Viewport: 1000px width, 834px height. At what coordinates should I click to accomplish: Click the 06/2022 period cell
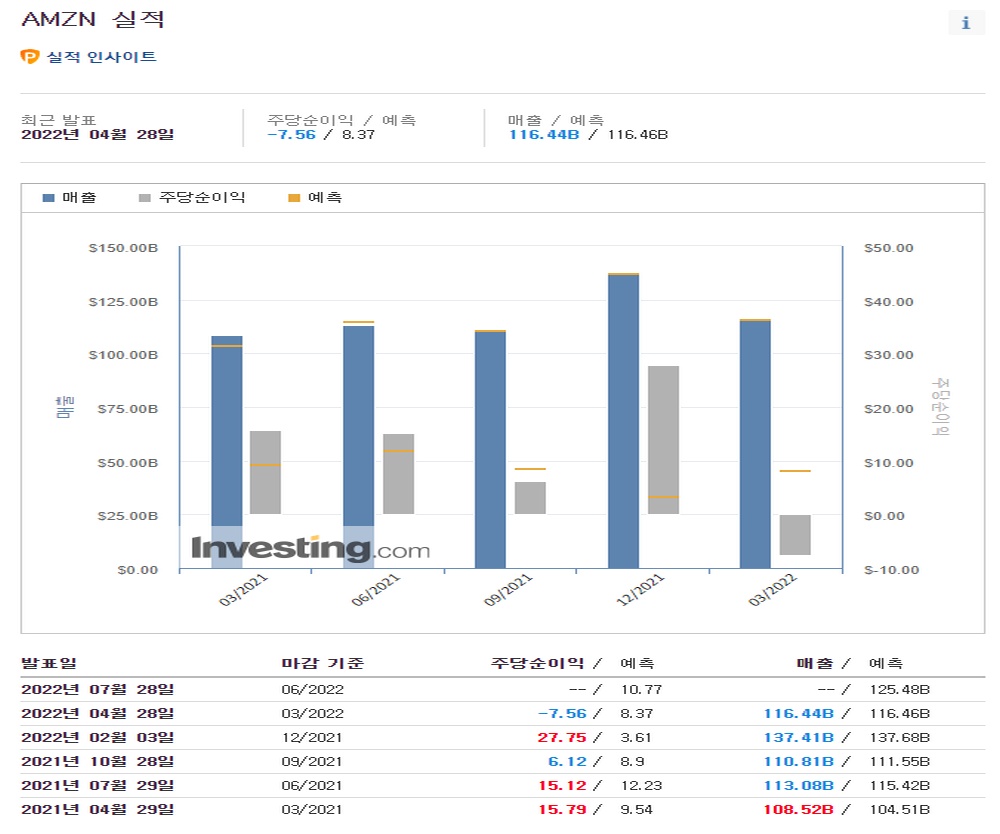pyautogui.click(x=312, y=689)
